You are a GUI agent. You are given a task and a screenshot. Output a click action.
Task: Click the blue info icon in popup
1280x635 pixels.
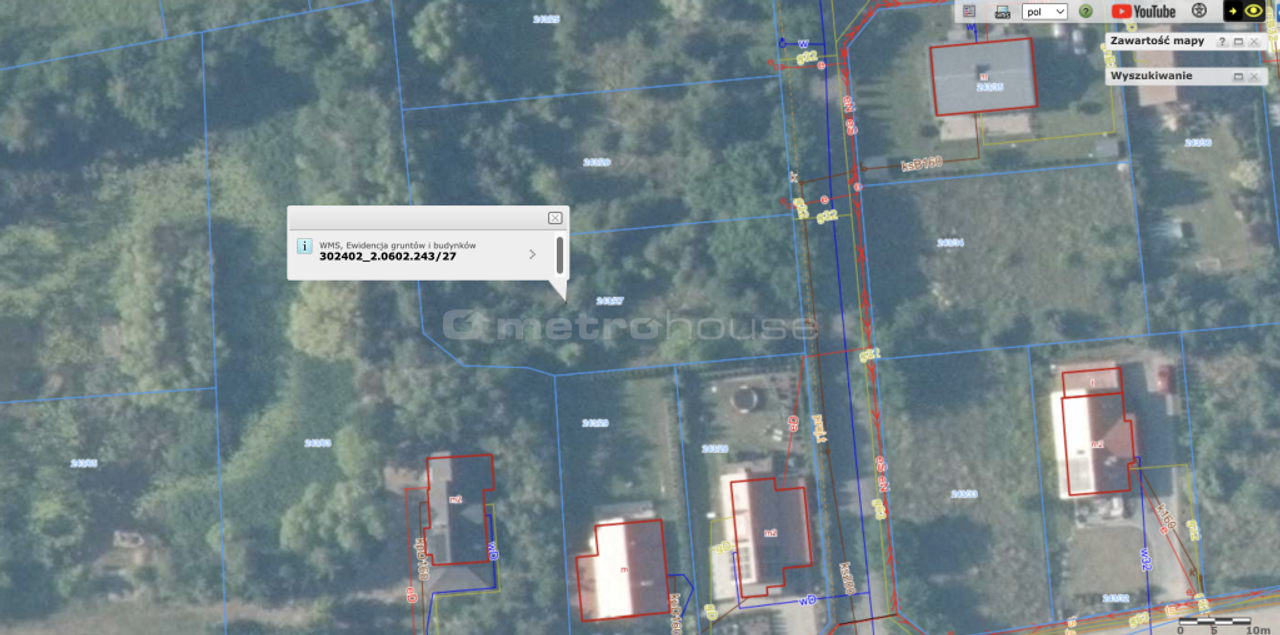tap(305, 246)
